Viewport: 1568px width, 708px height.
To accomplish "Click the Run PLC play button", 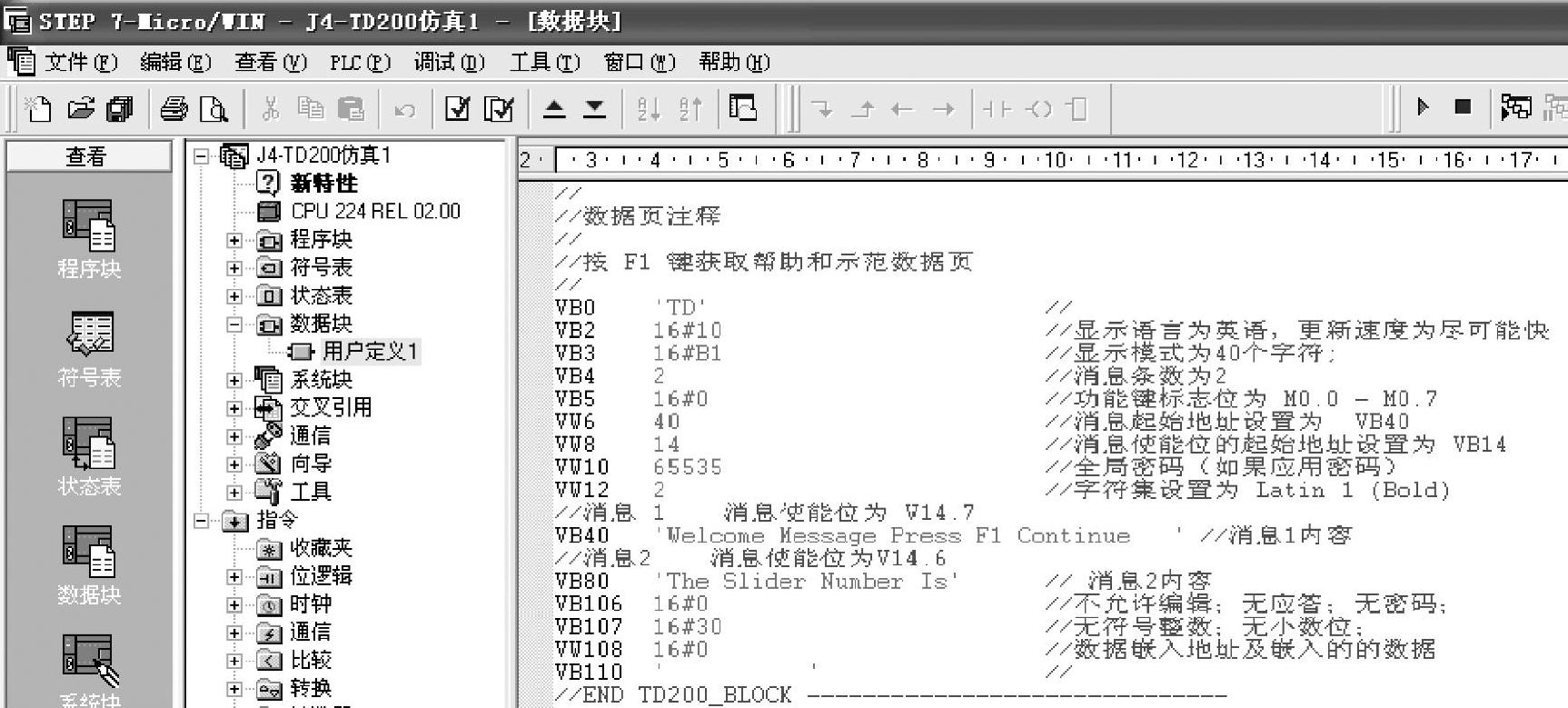I will [1423, 107].
